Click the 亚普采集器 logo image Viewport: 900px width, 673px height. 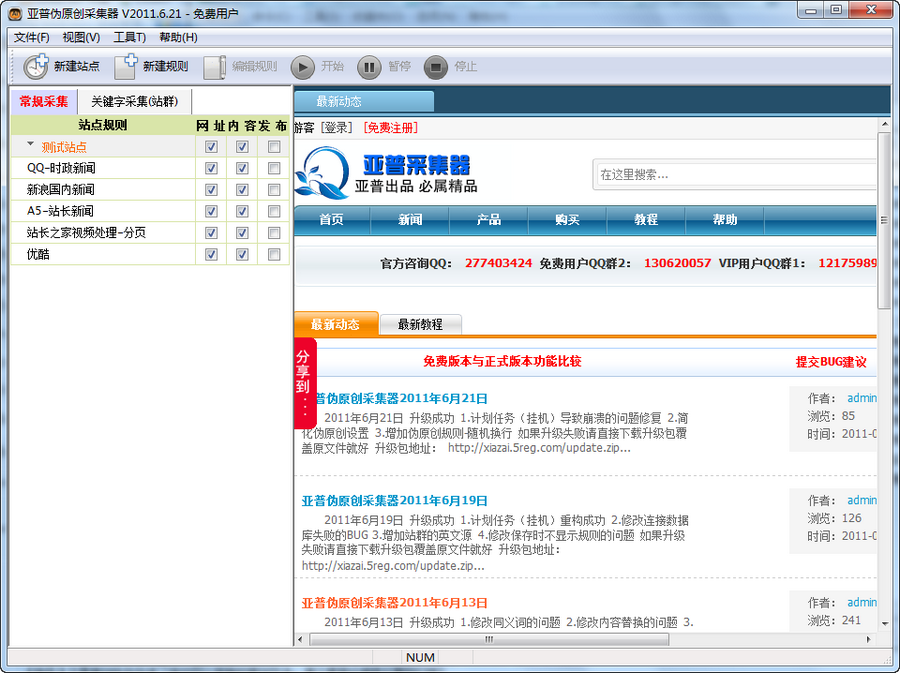386,173
